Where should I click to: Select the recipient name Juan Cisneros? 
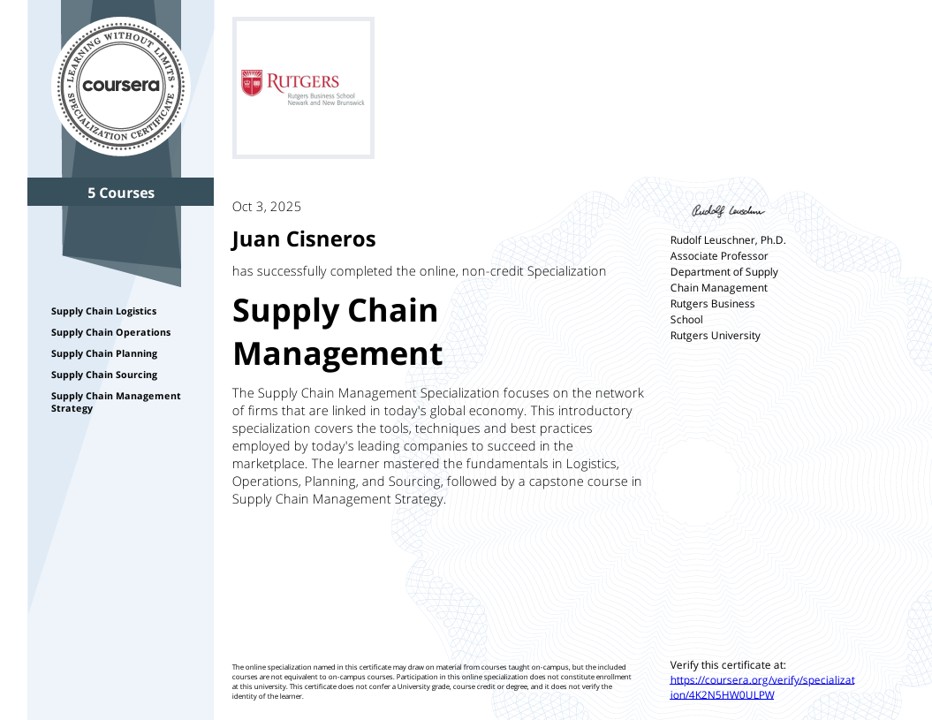pos(304,239)
